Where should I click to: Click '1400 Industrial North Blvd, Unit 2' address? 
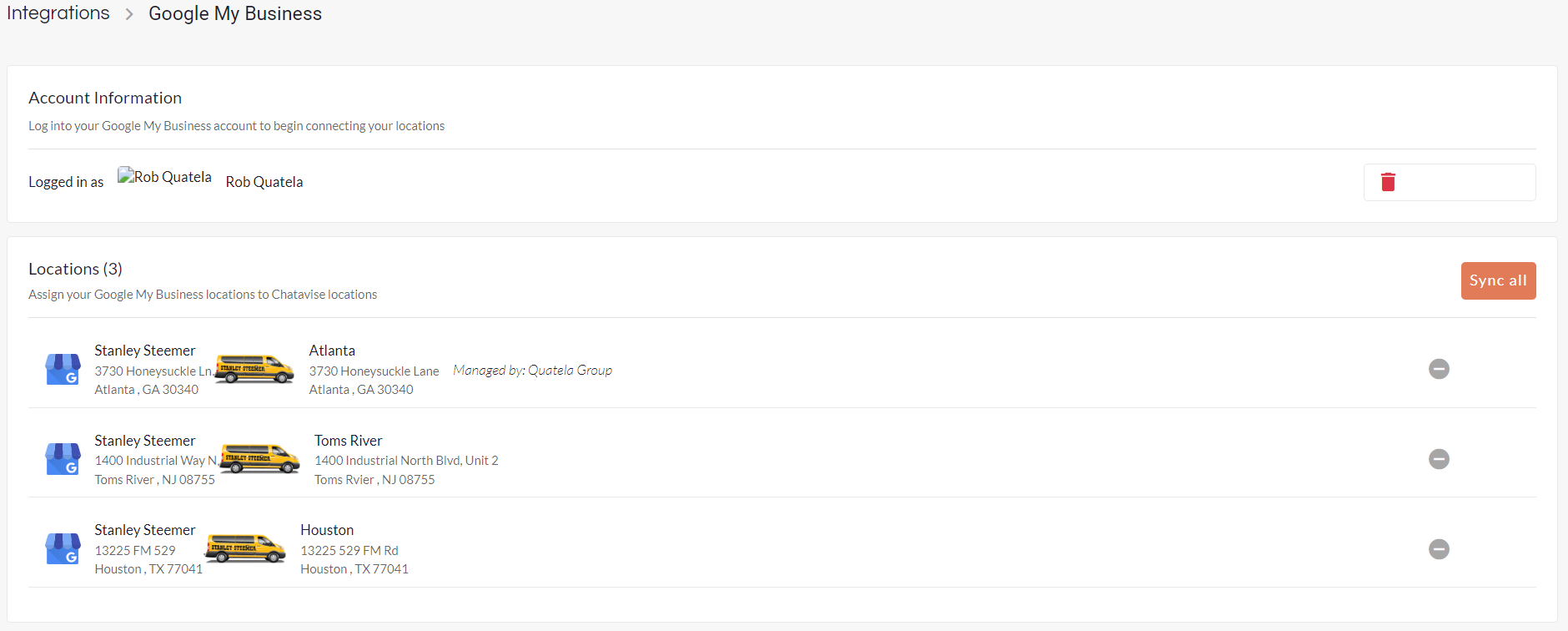pyautogui.click(x=406, y=461)
